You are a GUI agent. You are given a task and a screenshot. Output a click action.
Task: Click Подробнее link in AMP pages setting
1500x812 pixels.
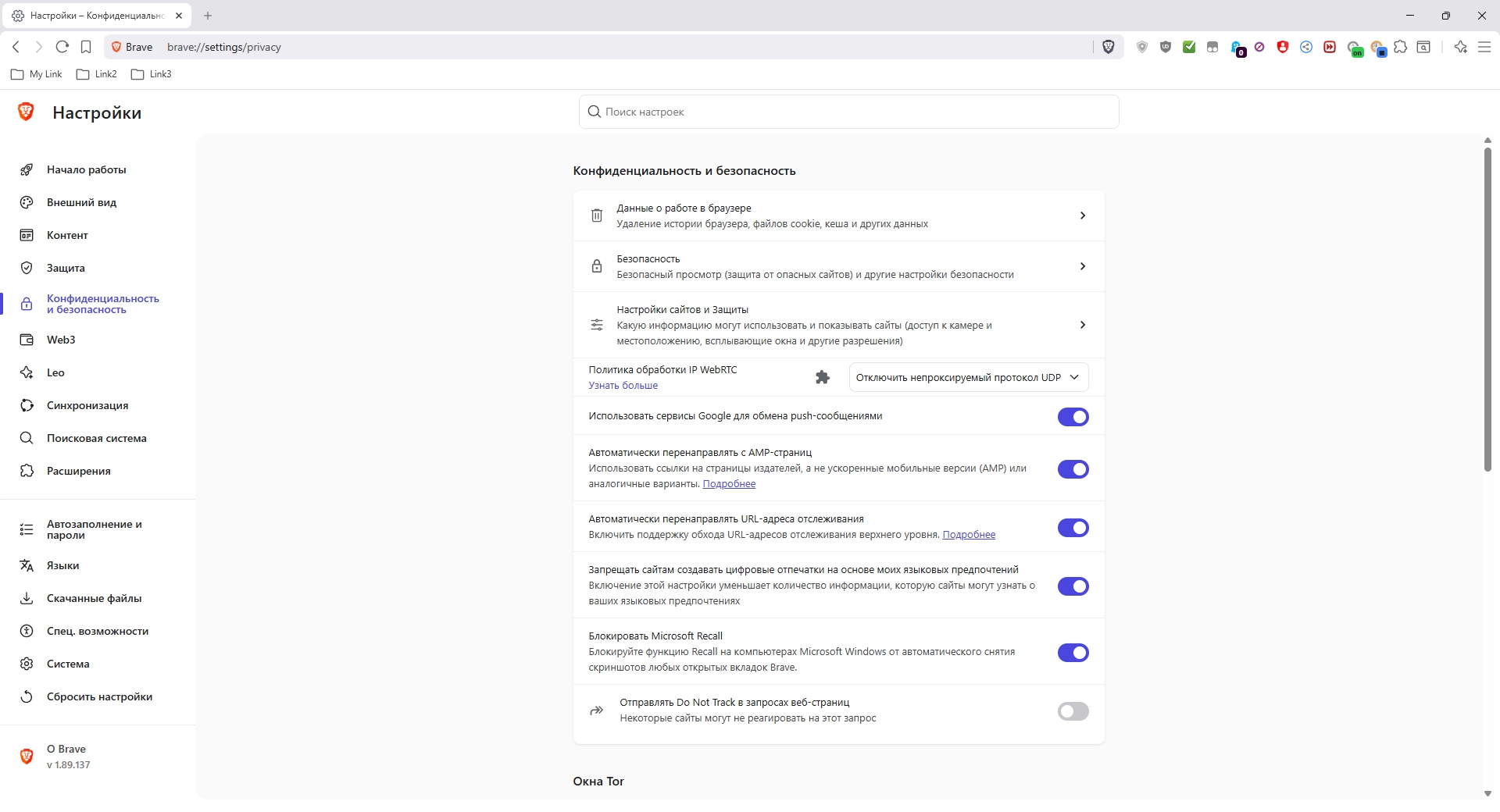point(729,484)
